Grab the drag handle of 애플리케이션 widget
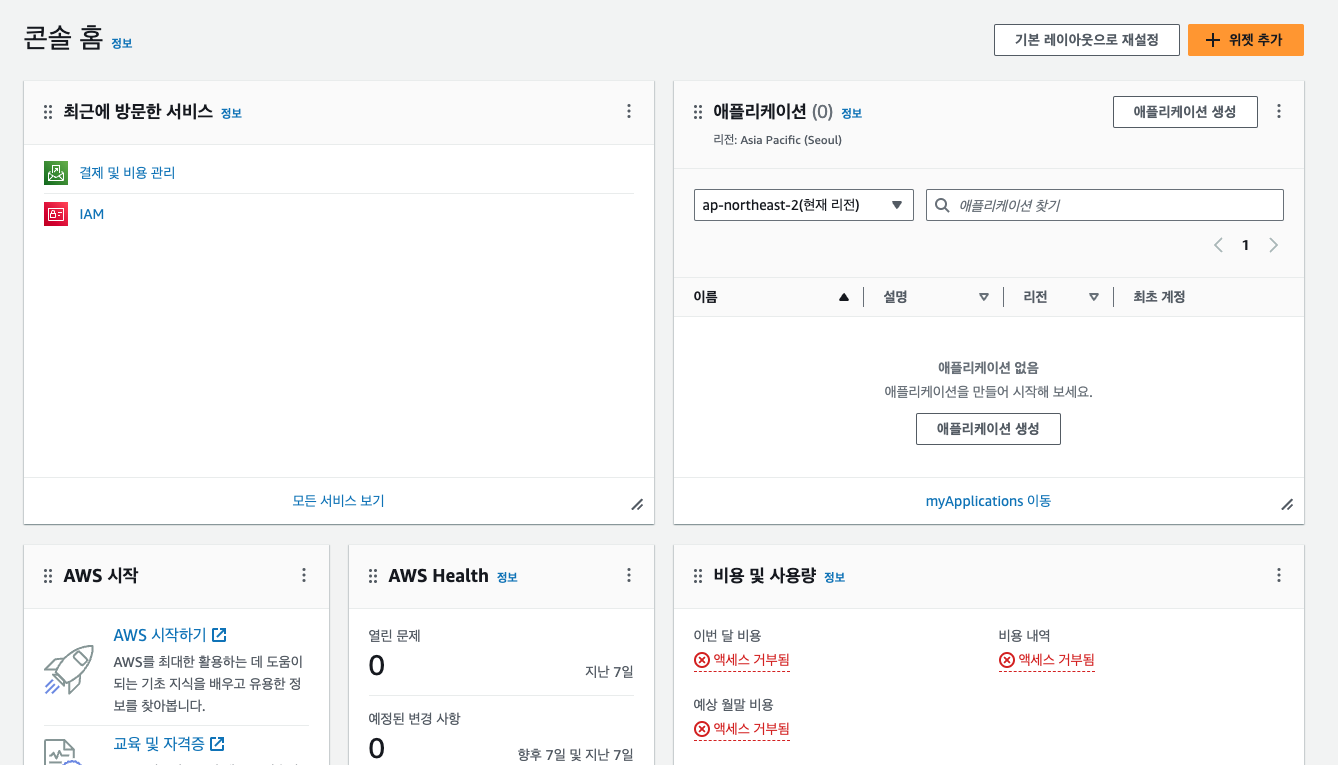The height and width of the screenshot is (765, 1338). (698, 112)
